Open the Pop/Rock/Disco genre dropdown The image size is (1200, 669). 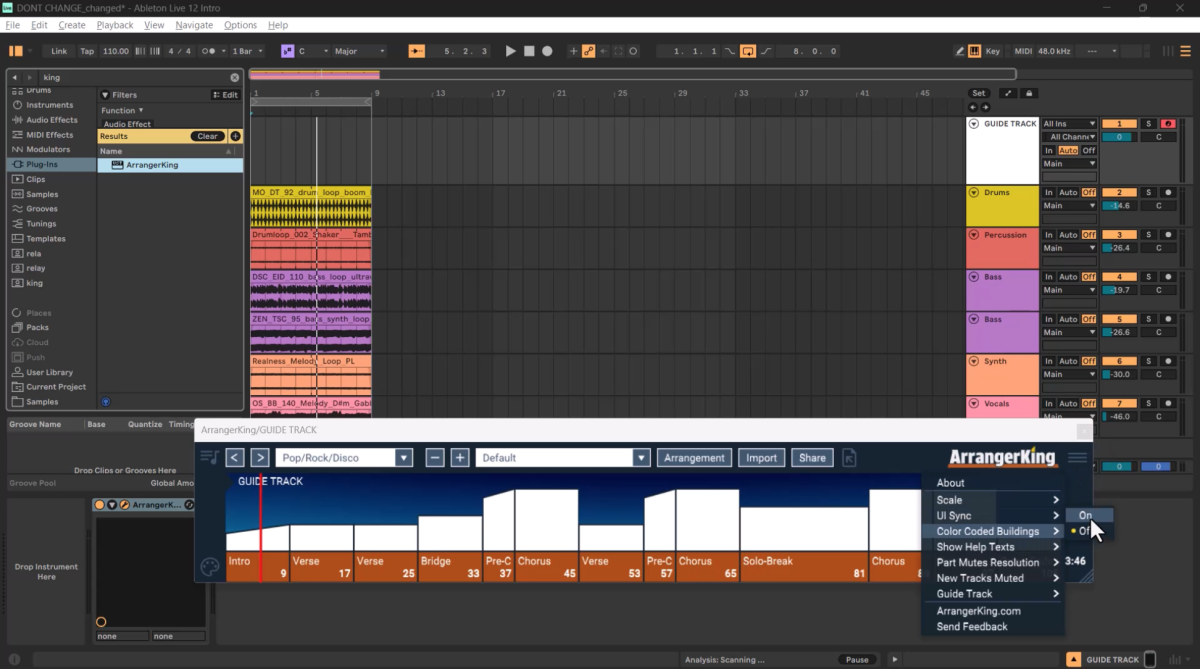344,458
